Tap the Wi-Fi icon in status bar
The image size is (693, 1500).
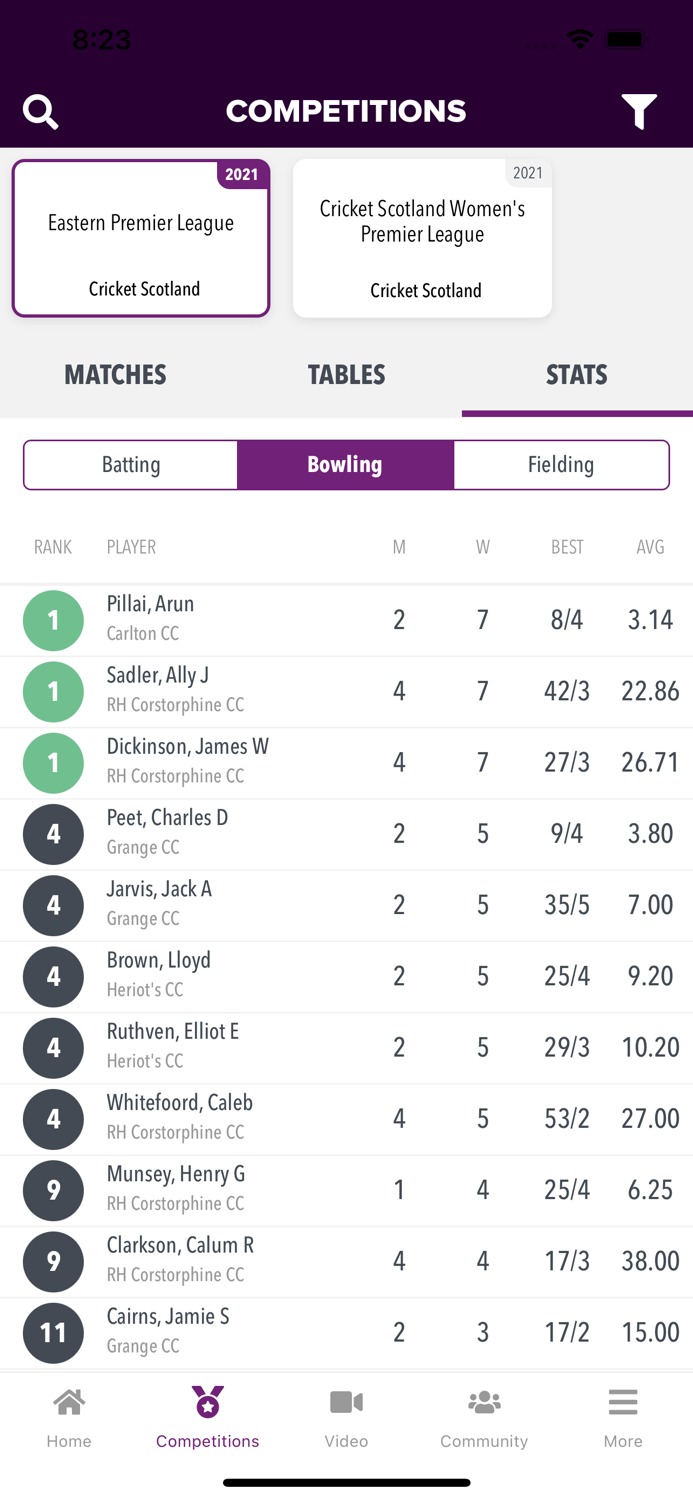578,40
